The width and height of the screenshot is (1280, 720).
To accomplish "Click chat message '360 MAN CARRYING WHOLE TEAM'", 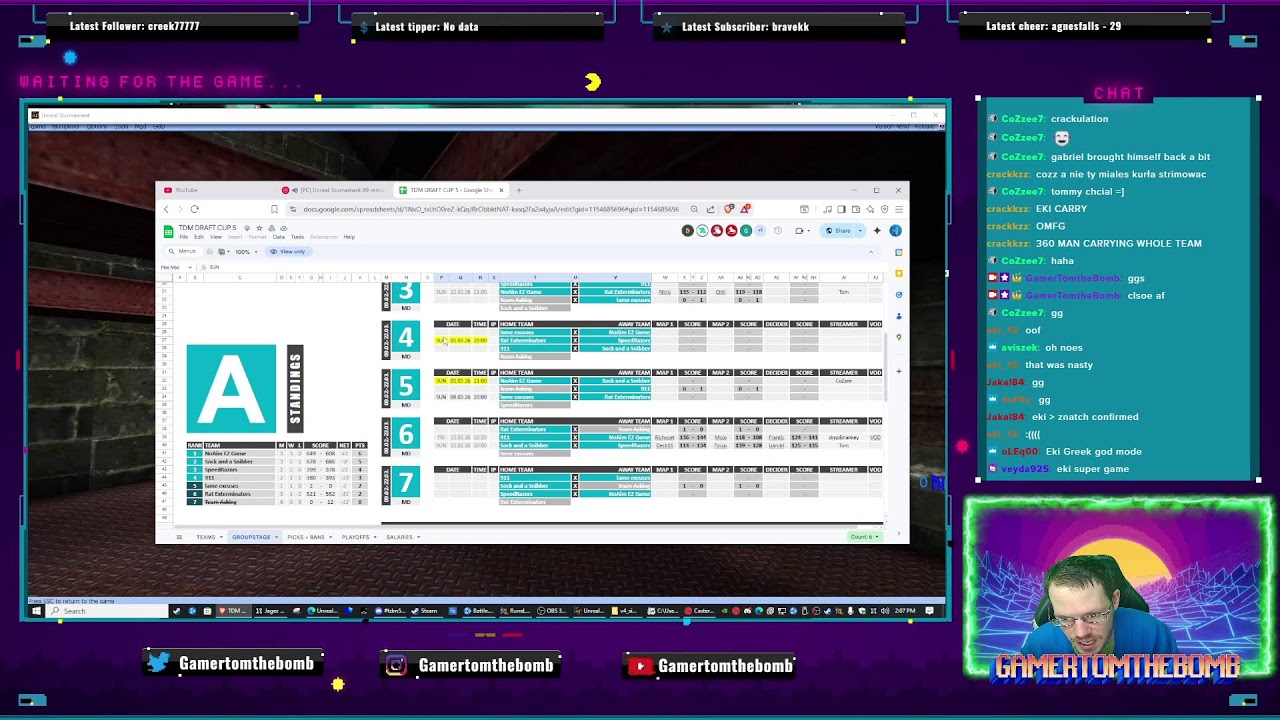I will click(x=1118, y=243).
